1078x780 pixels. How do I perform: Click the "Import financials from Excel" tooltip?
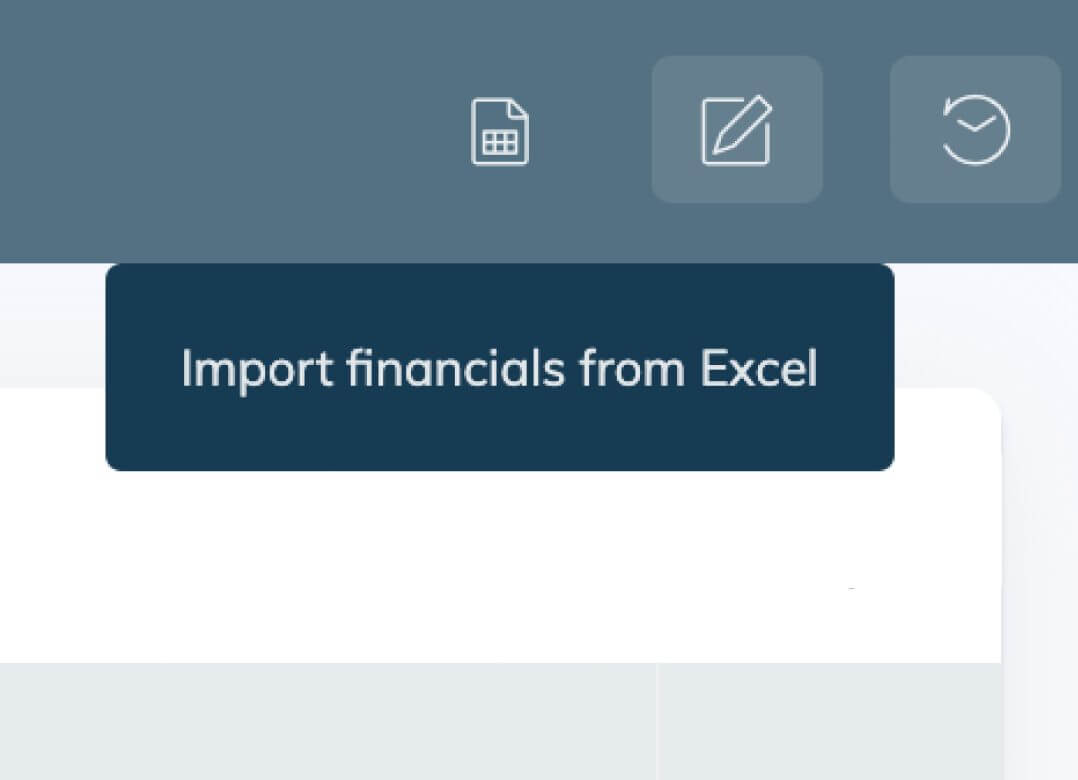(499, 368)
